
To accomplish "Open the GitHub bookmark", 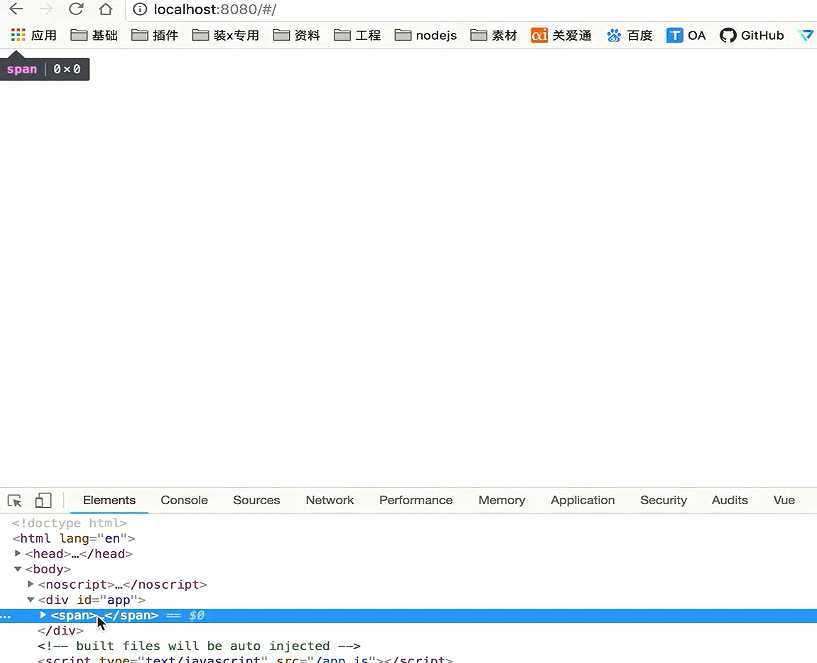I will (x=752, y=35).
